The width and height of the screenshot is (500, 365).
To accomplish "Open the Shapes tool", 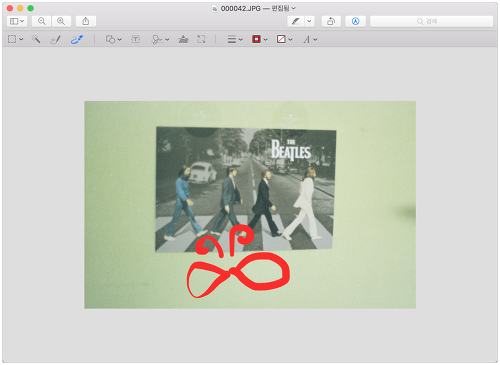I will [110, 39].
